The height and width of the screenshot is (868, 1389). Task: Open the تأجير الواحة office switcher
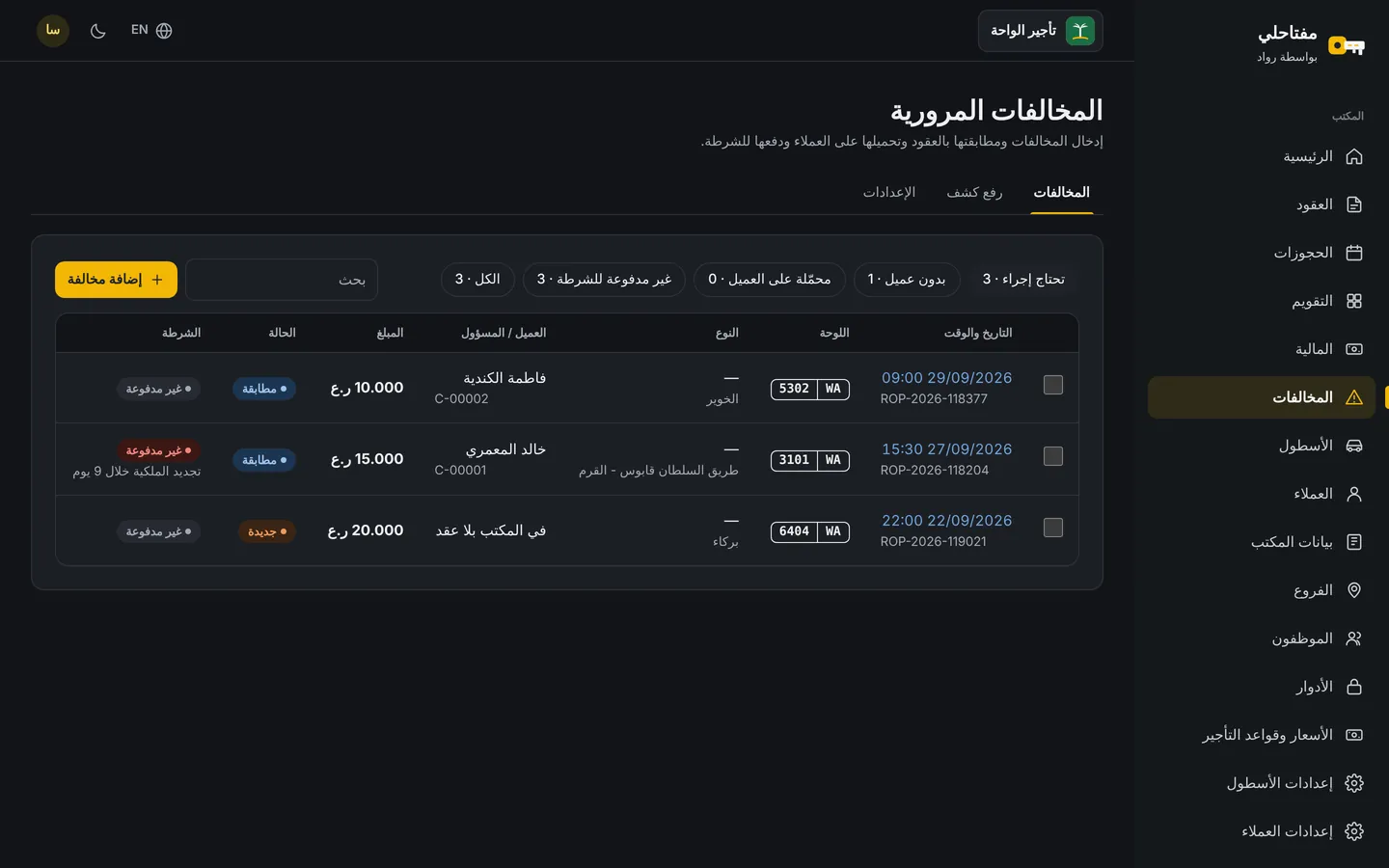1040,31
